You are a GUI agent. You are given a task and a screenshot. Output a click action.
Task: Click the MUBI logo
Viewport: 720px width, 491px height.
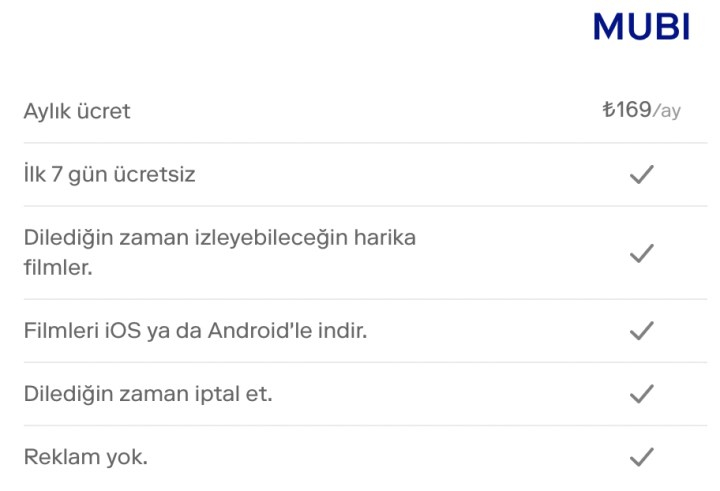pyautogui.click(x=641, y=27)
